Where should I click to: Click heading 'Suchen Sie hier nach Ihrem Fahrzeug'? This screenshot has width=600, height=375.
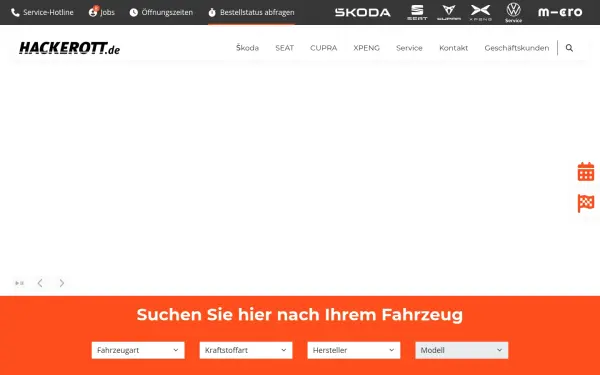click(x=300, y=315)
